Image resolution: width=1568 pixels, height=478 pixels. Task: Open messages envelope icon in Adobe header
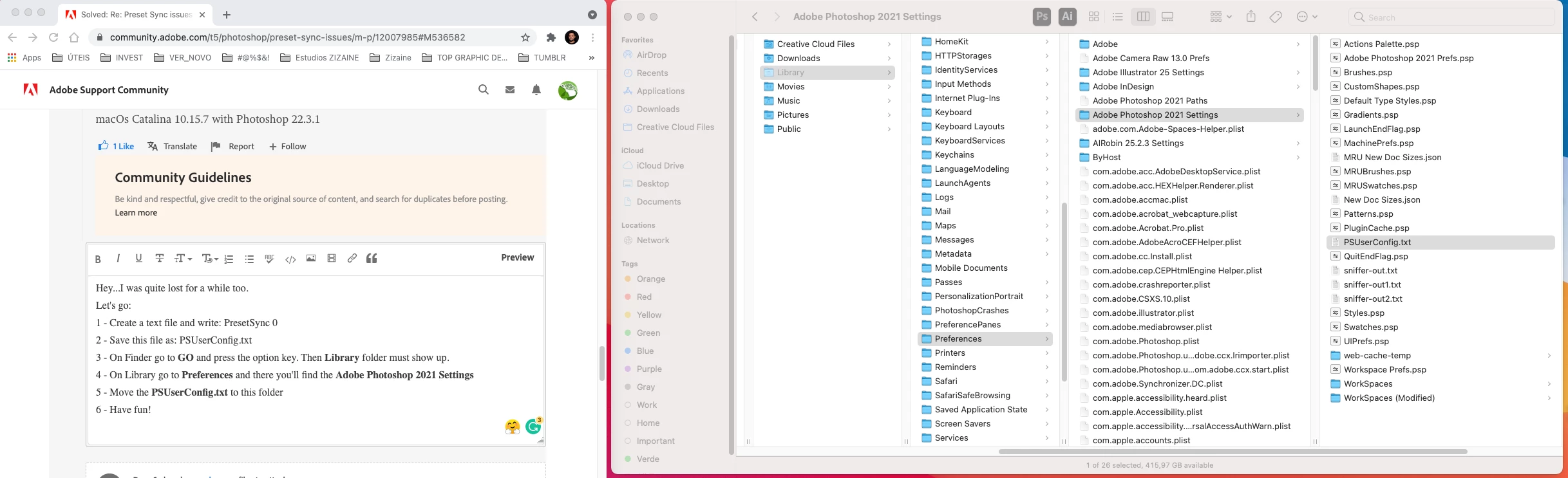click(510, 90)
